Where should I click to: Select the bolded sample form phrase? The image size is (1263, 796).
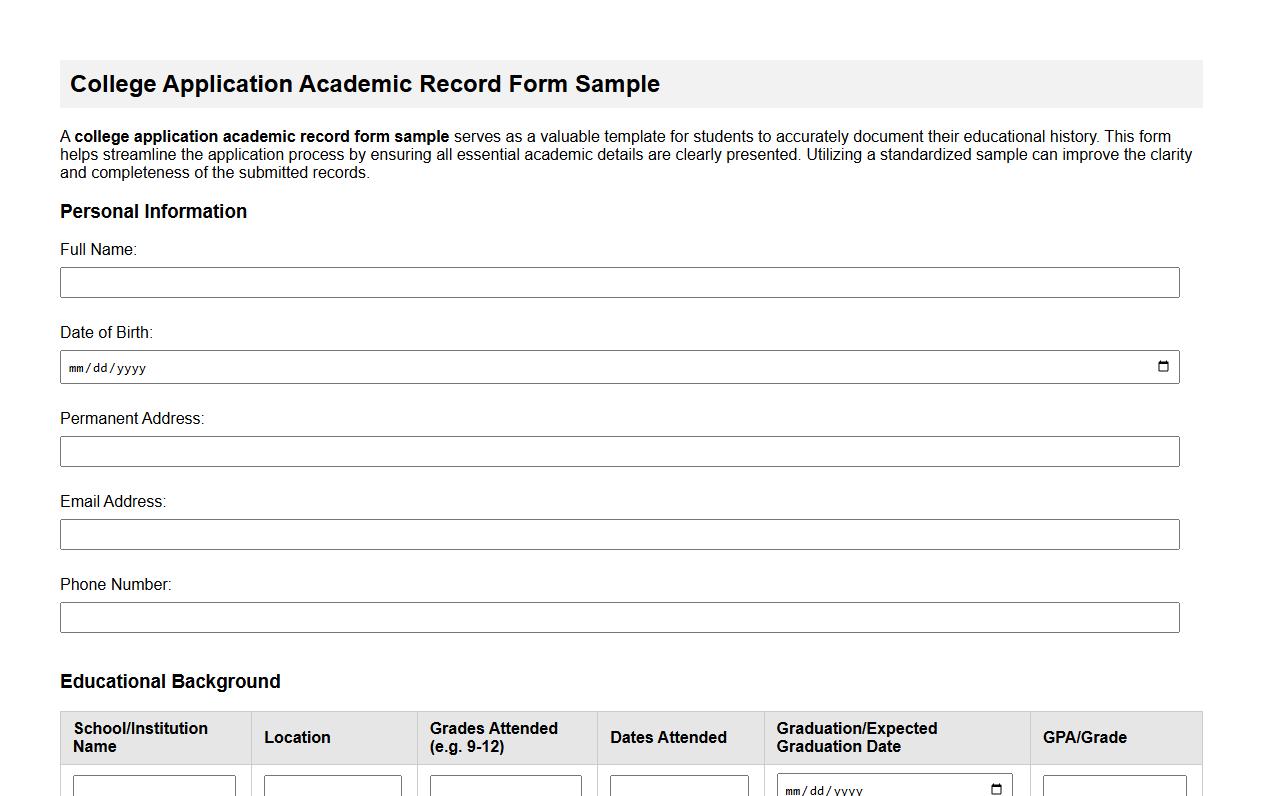(262, 136)
